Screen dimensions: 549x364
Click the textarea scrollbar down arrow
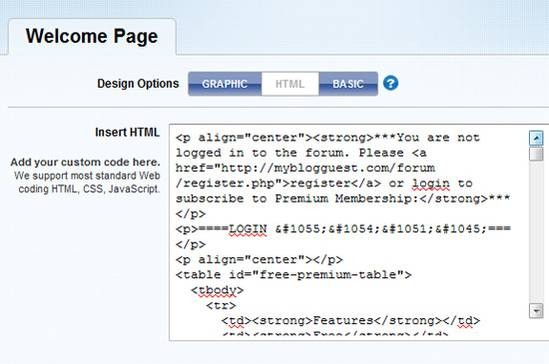[536, 310]
